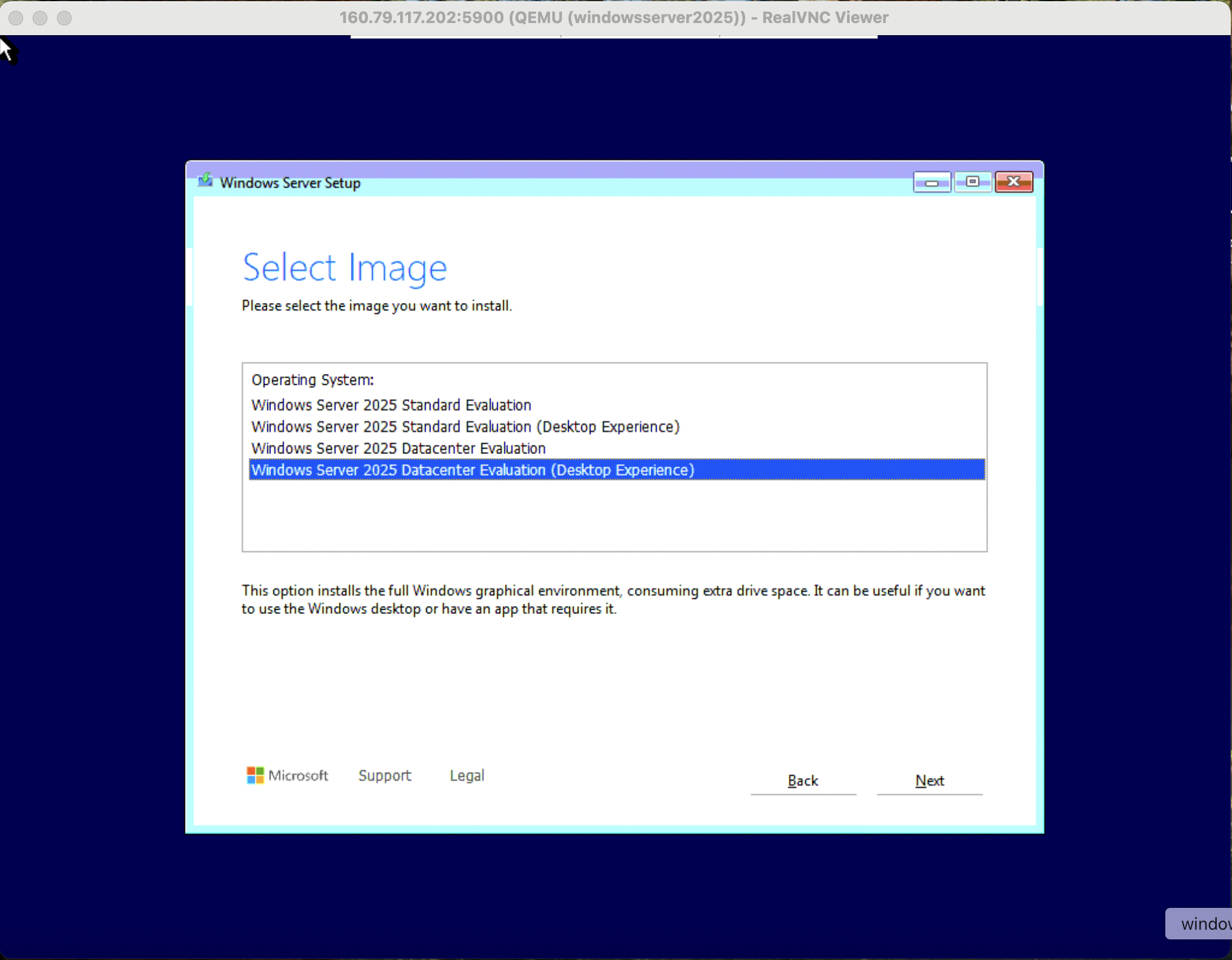Click the Microsoft logo icon
This screenshot has width=1232, height=960.
256,775
